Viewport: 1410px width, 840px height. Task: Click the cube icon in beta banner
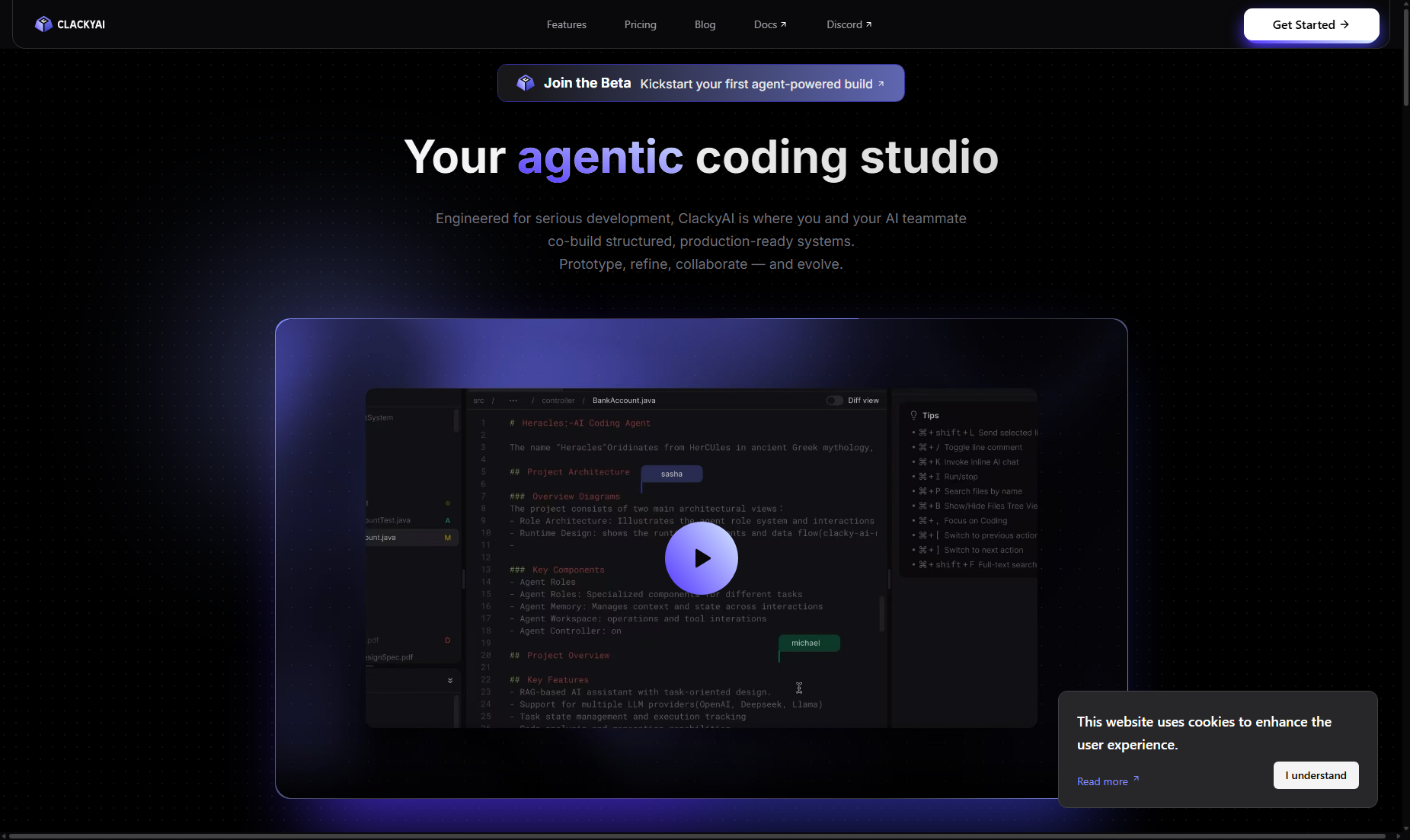click(526, 83)
